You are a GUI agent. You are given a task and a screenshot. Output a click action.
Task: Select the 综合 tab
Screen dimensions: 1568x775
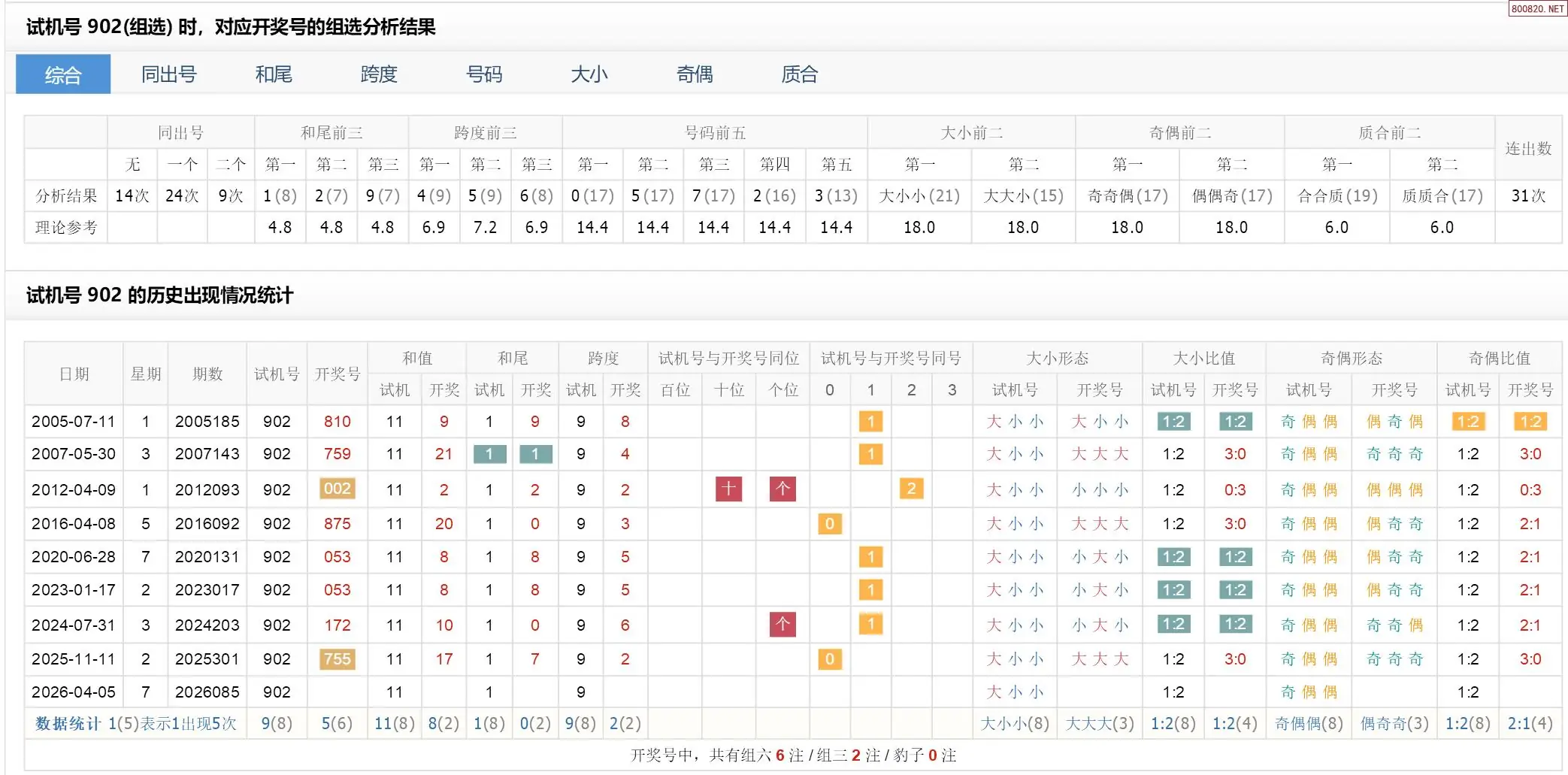pos(63,74)
